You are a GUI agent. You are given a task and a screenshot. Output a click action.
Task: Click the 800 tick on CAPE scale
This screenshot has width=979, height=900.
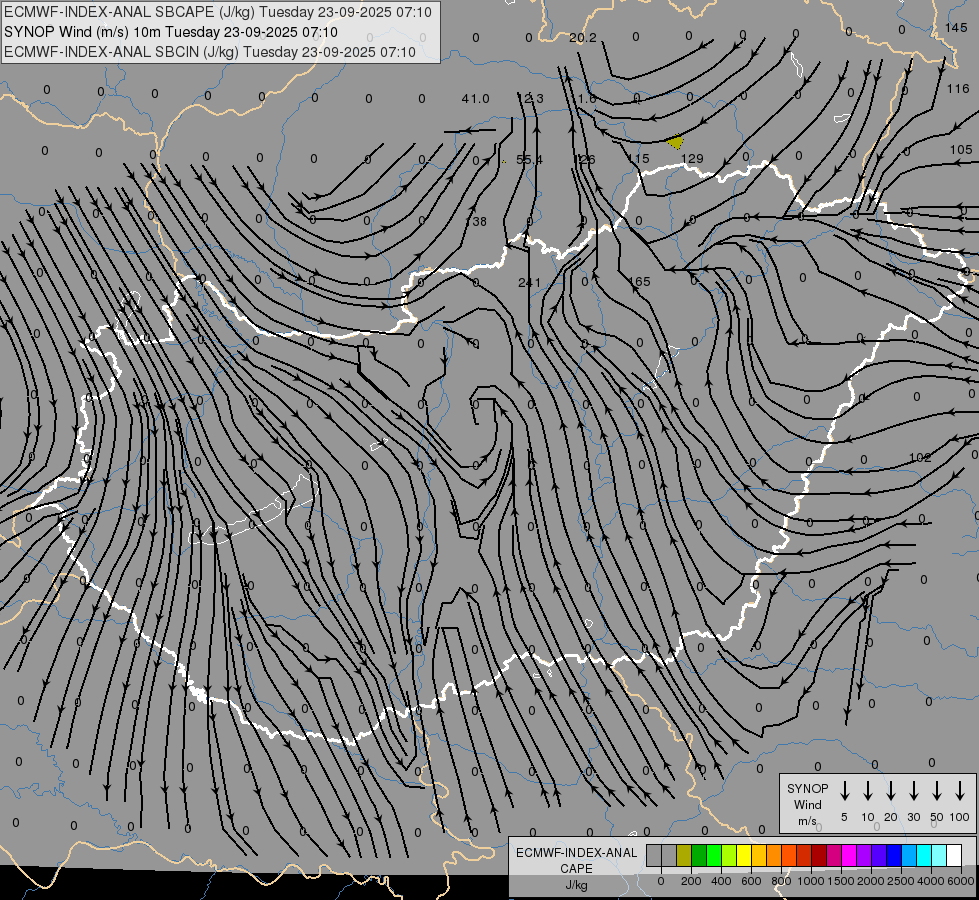pos(781,881)
